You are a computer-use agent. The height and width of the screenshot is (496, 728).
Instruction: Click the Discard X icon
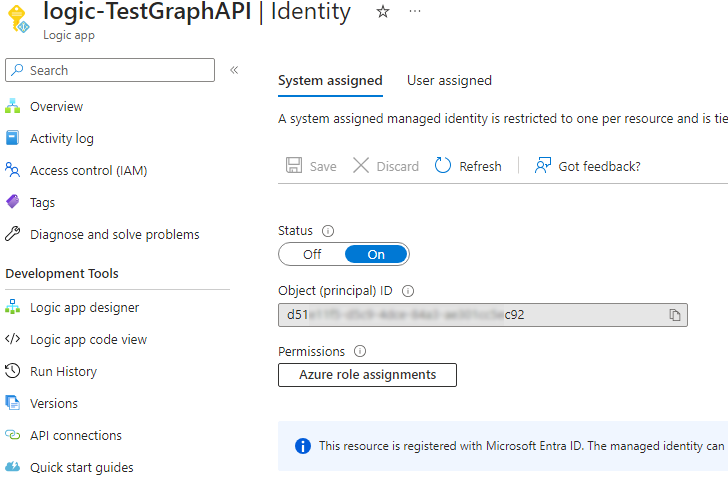tap(361, 165)
